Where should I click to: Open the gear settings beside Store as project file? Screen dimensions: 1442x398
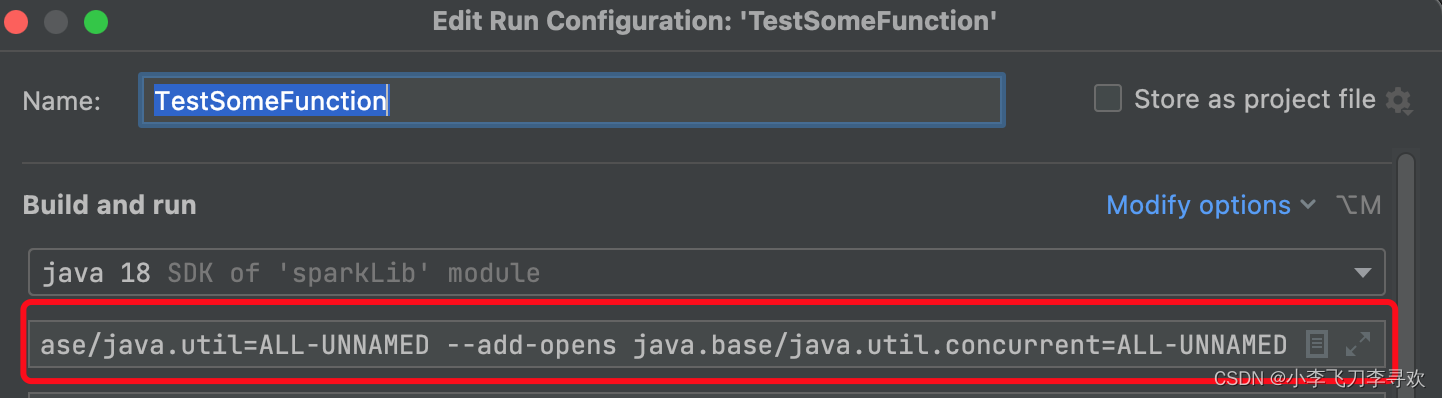tap(1398, 100)
